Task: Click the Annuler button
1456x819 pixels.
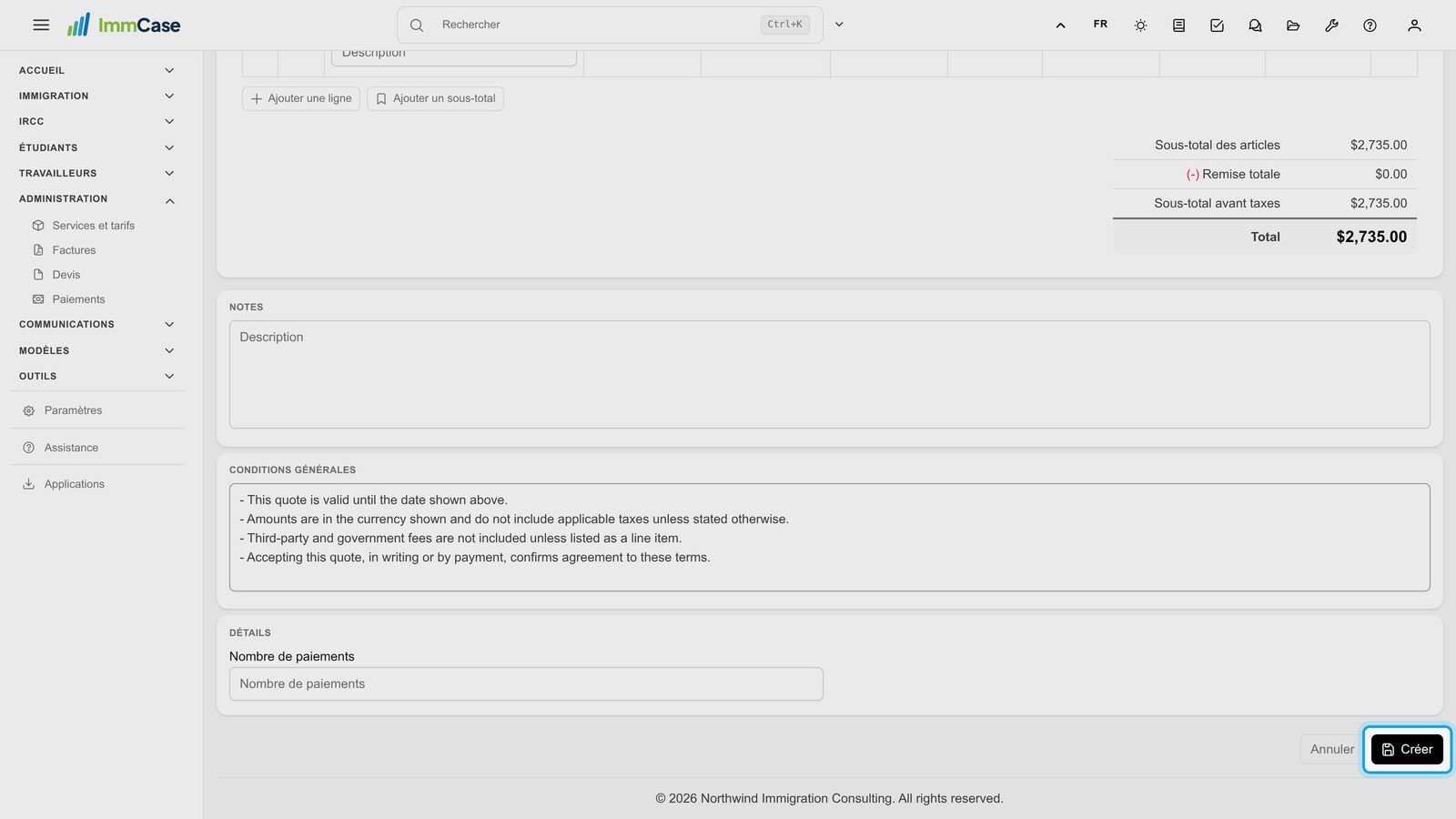Action: [x=1331, y=749]
